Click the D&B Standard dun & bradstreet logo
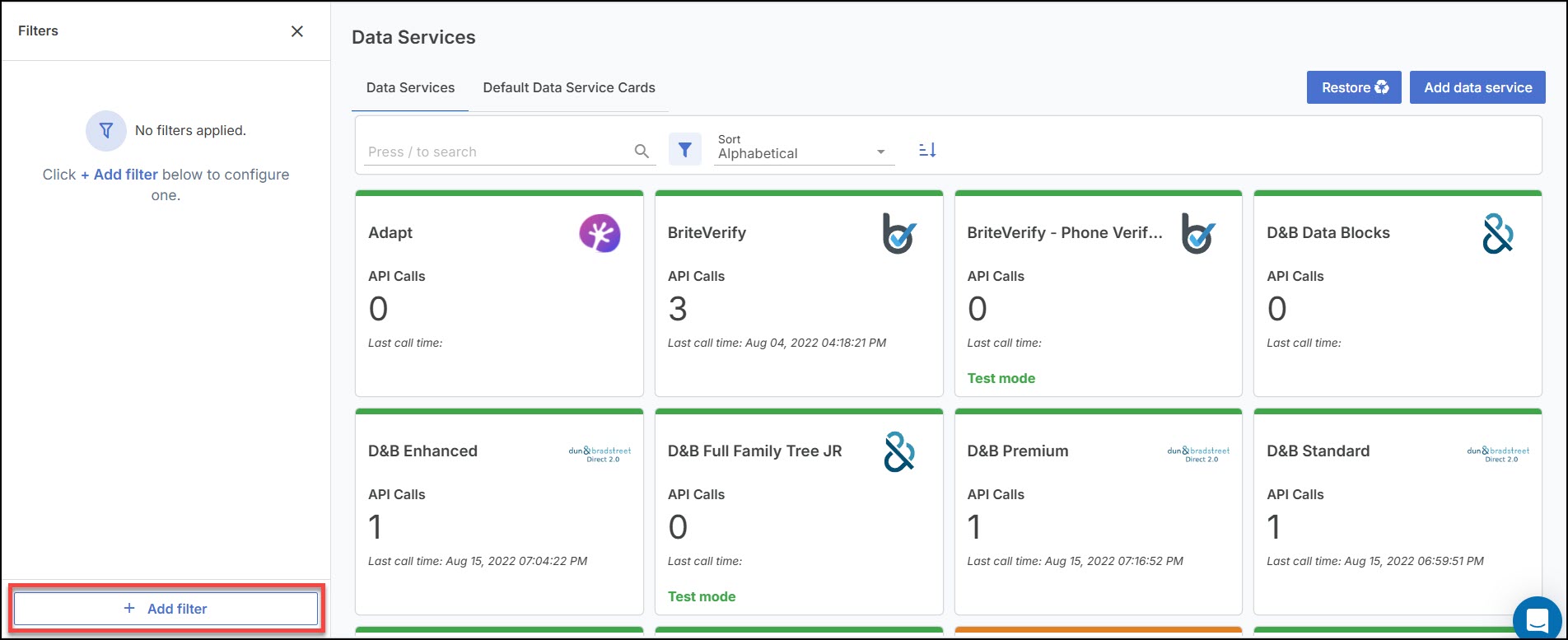 [1498, 454]
